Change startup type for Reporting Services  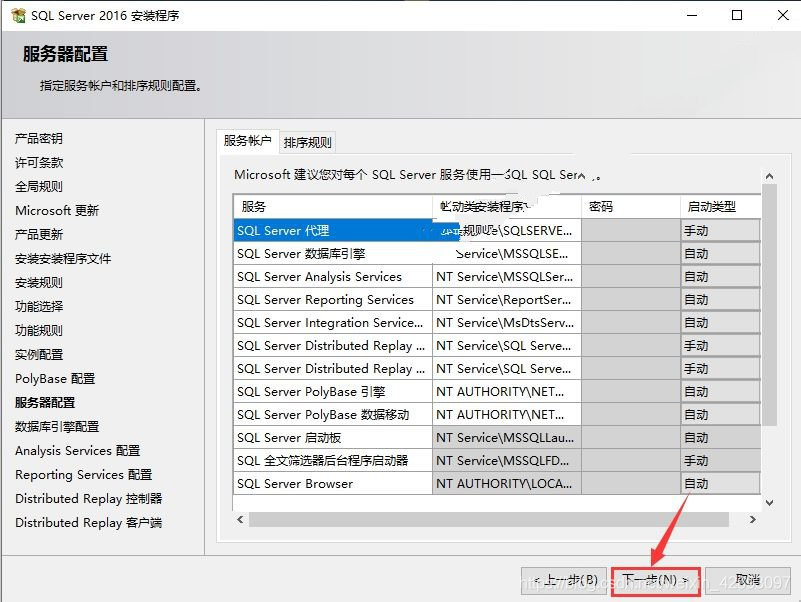[x=720, y=299]
